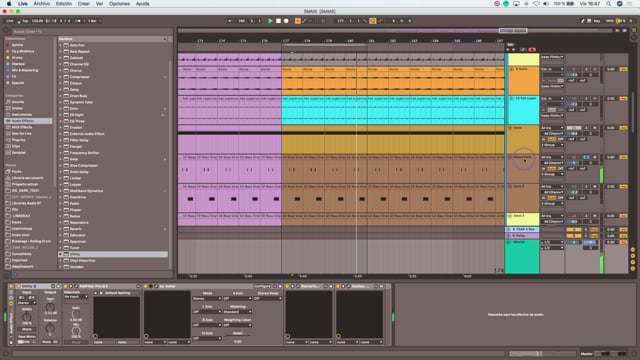The height and width of the screenshot is (360, 640).
Task: Click 9 Snare track volume value field
Action: pos(573,75)
